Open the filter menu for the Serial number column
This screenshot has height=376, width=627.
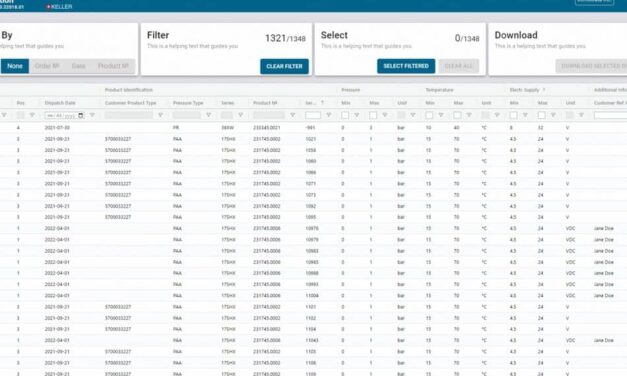click(328, 115)
